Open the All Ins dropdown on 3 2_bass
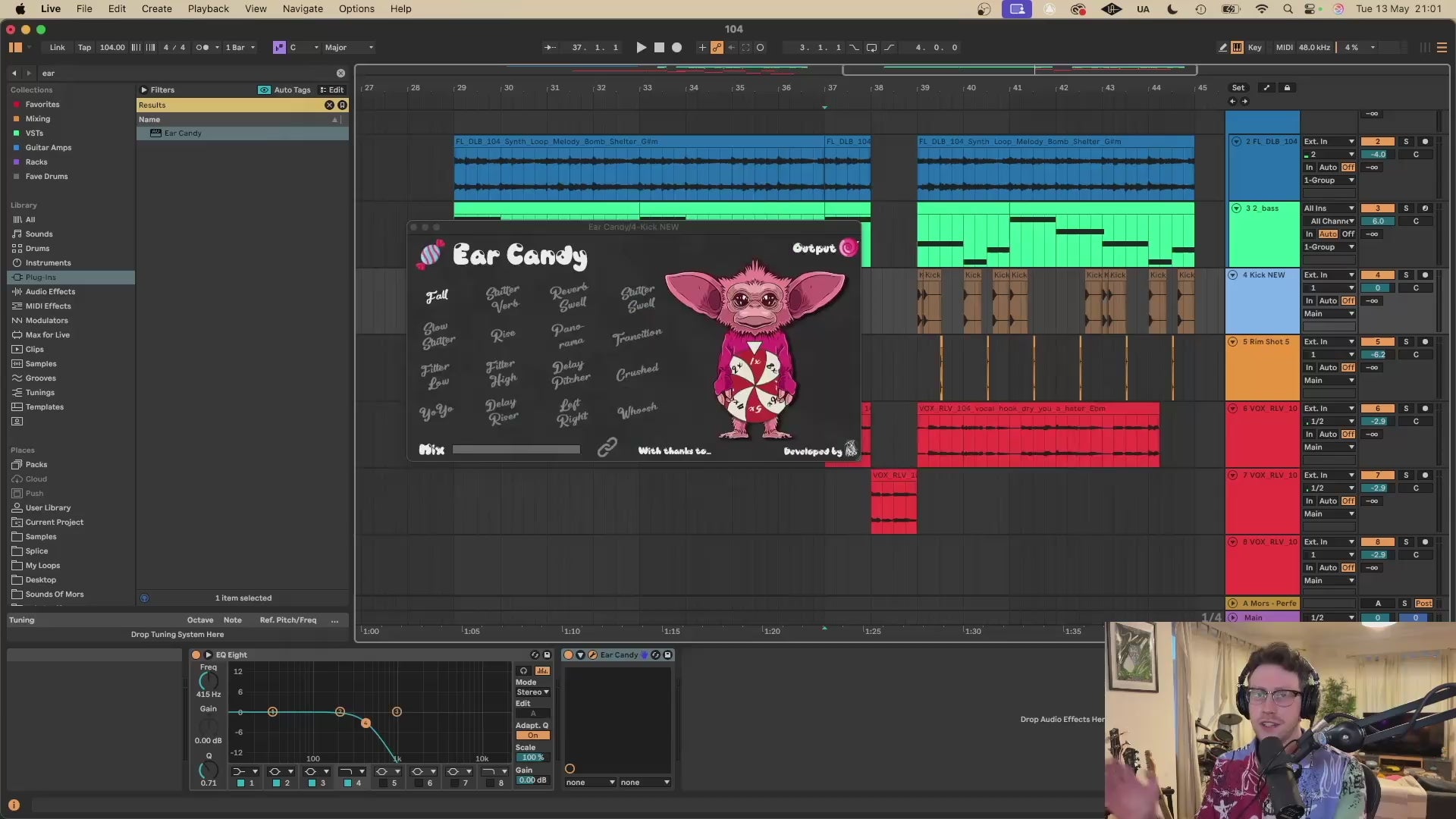Image resolution: width=1456 pixels, height=819 pixels. click(1329, 208)
